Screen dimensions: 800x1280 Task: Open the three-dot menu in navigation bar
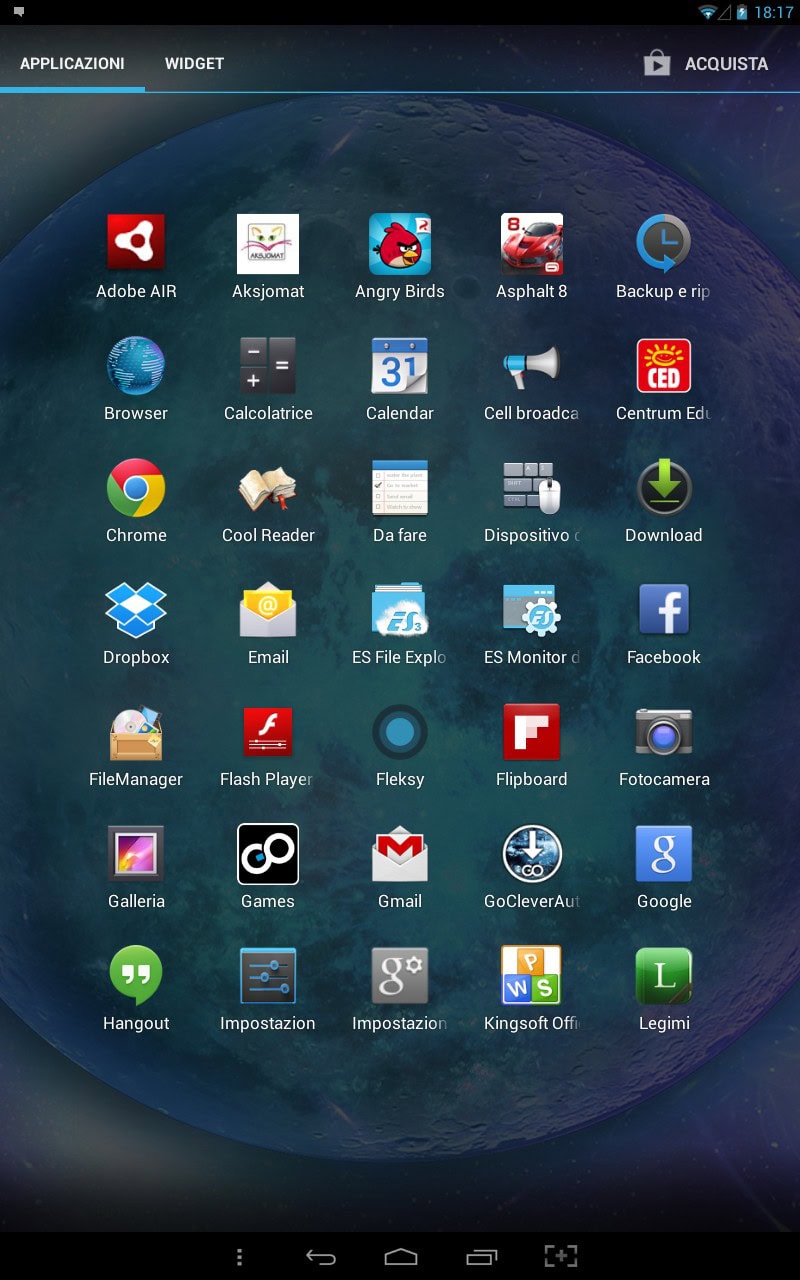point(239,1256)
